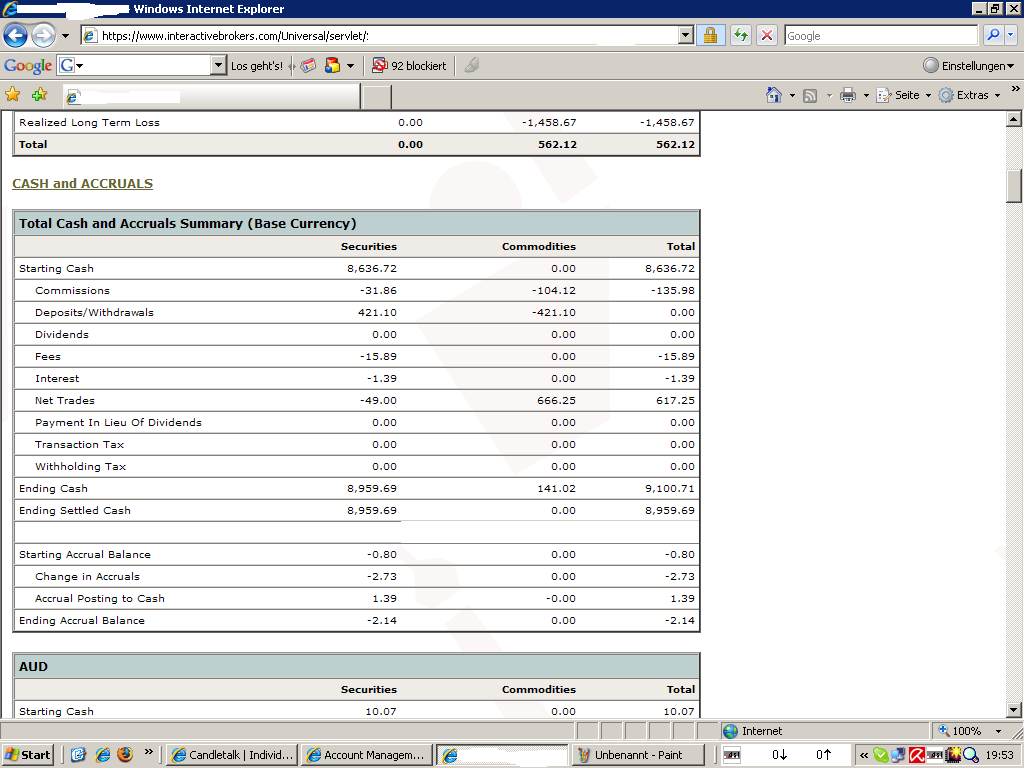
Task: Expand the address bar URL dropdown
Action: (685, 36)
